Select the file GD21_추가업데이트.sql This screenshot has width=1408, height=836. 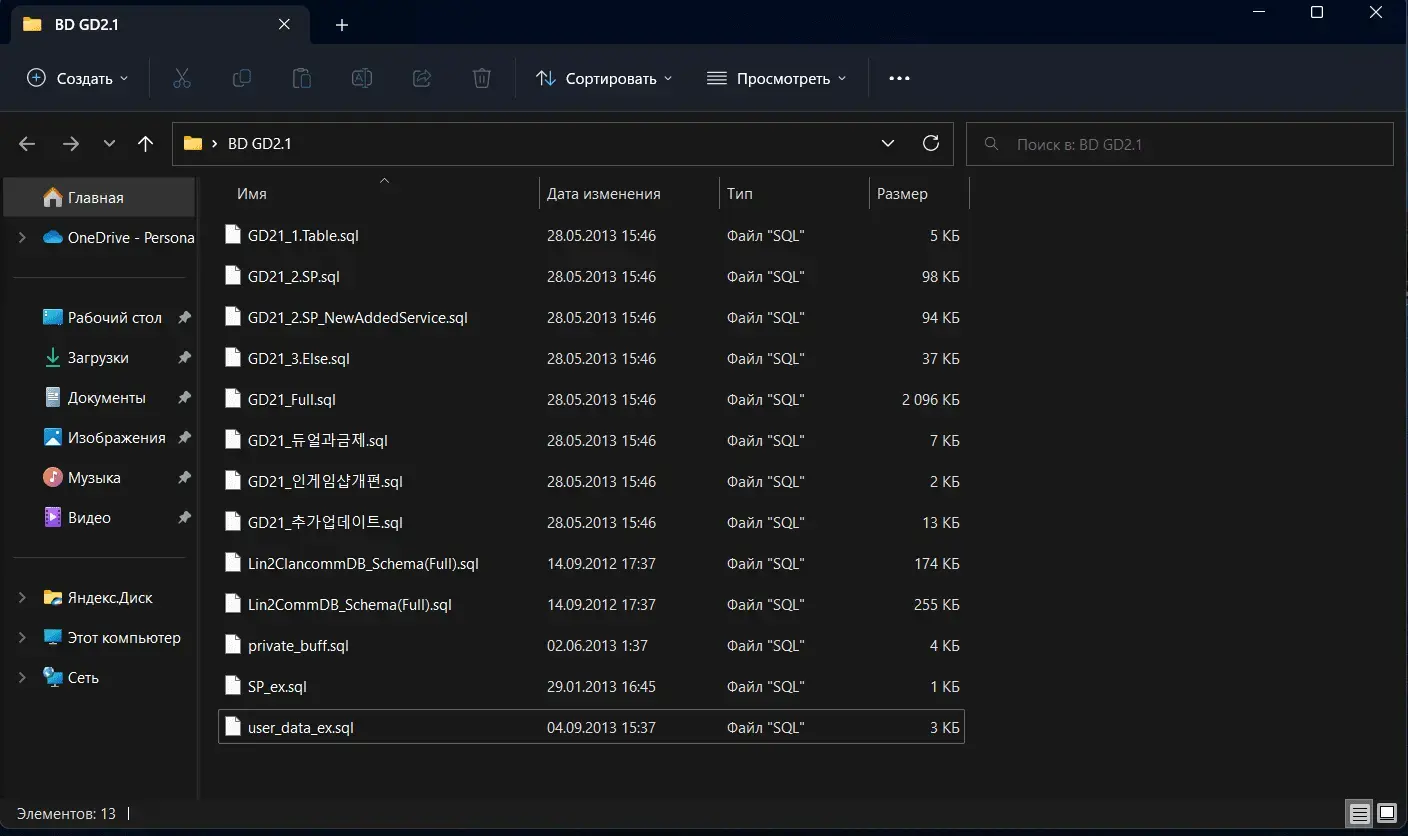pyautogui.click(x=591, y=522)
